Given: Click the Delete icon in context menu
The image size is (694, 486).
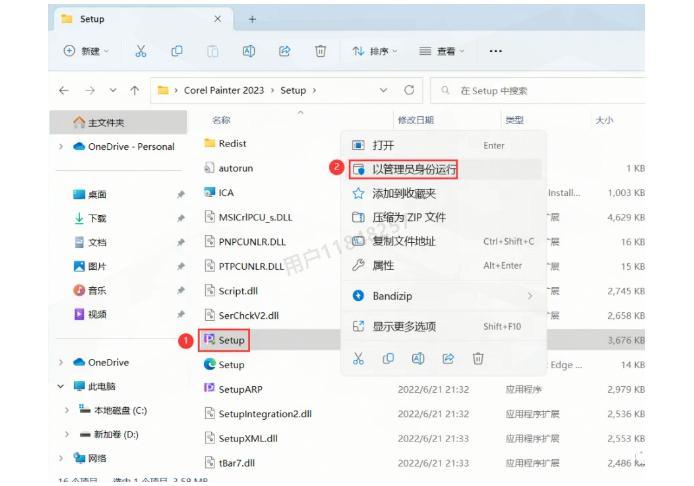Looking at the screenshot, I should point(478,359).
